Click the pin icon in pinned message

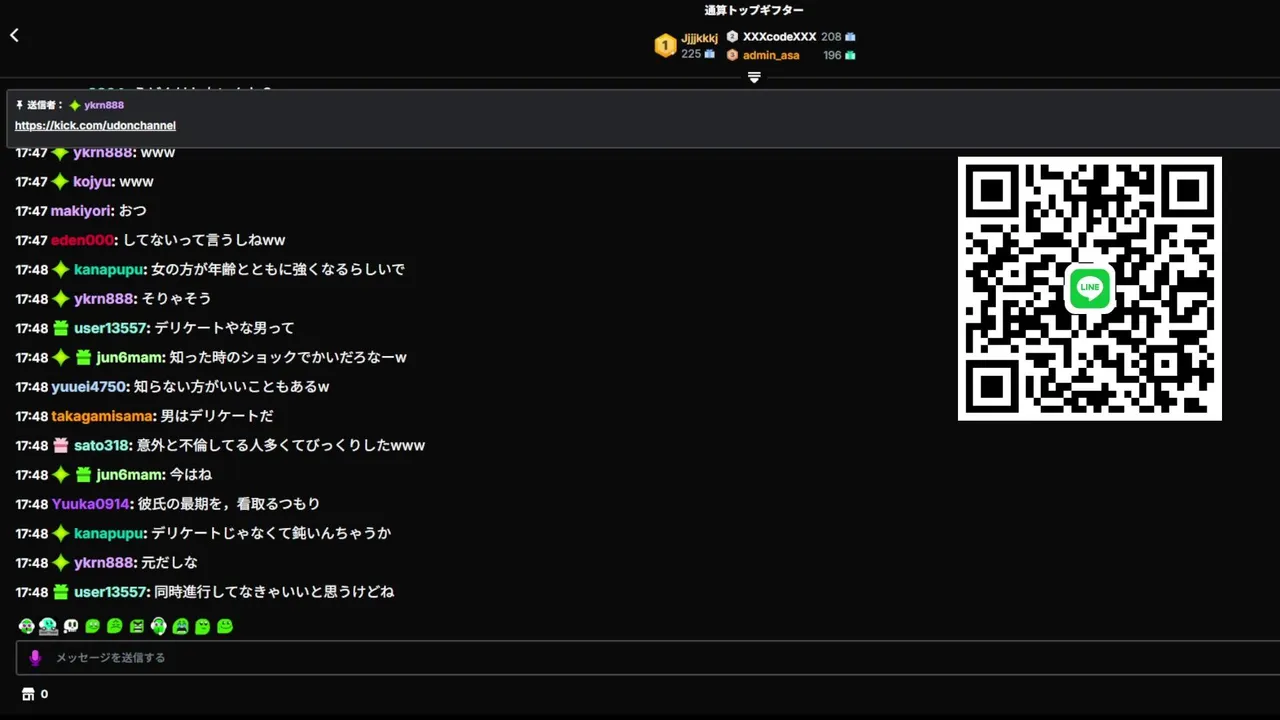[x=19, y=105]
